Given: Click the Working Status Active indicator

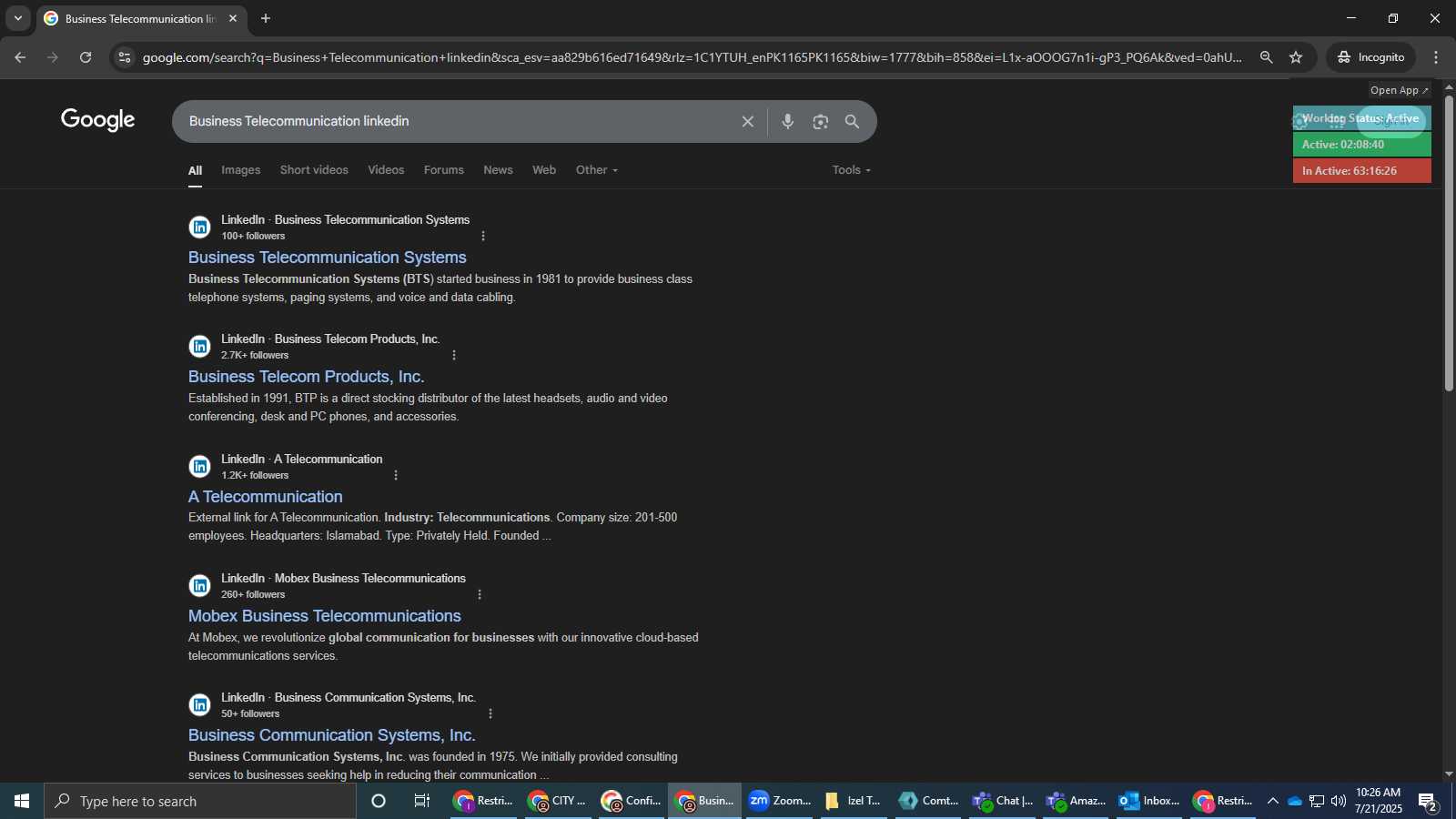Looking at the screenshot, I should tap(1361, 118).
